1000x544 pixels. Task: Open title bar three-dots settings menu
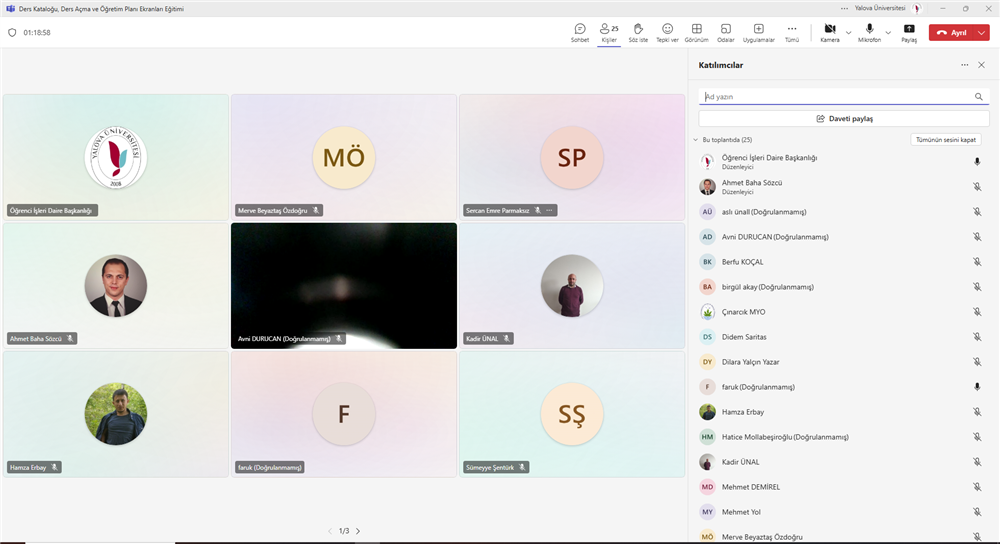pos(844,8)
